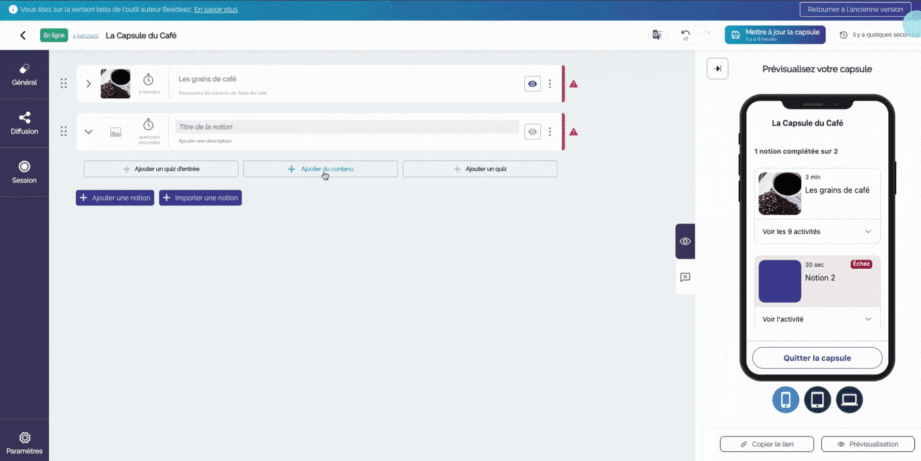Screen dimensions: 921x461
Task: Click Ajouter du contenu
Action: click(321, 169)
